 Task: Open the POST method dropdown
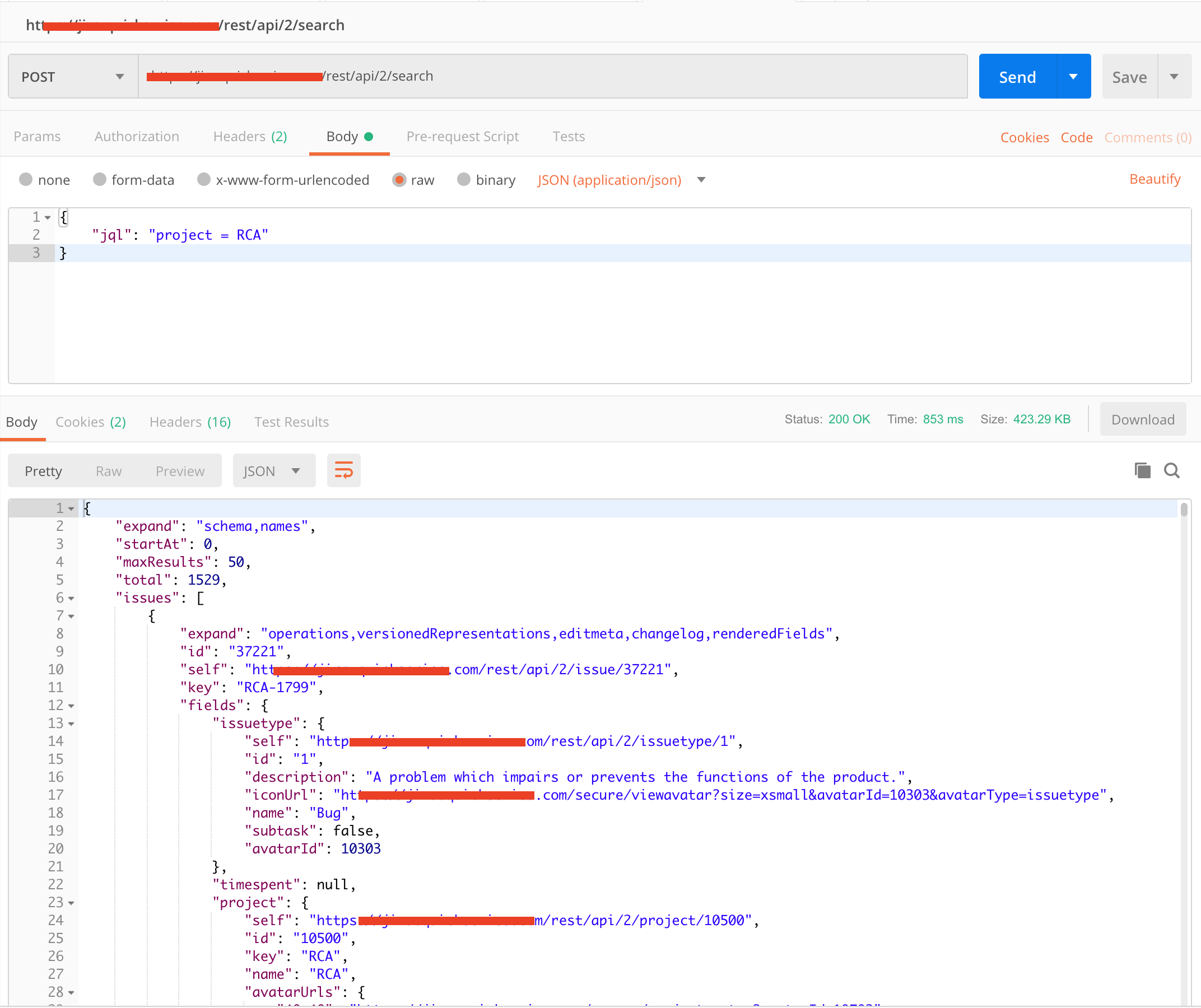point(73,77)
